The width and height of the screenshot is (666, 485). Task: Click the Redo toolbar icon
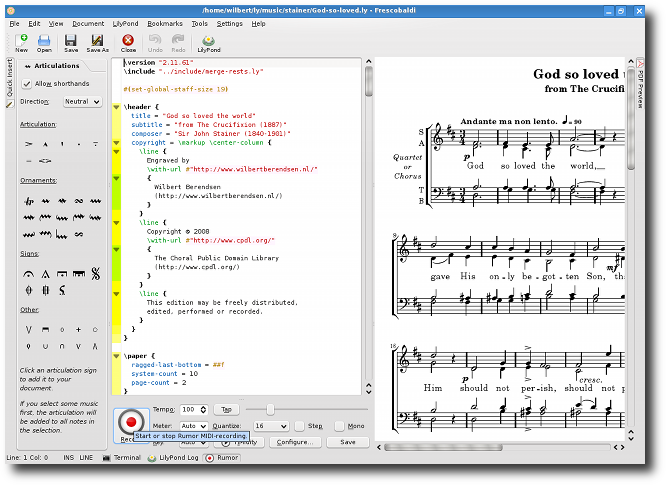coord(178,43)
